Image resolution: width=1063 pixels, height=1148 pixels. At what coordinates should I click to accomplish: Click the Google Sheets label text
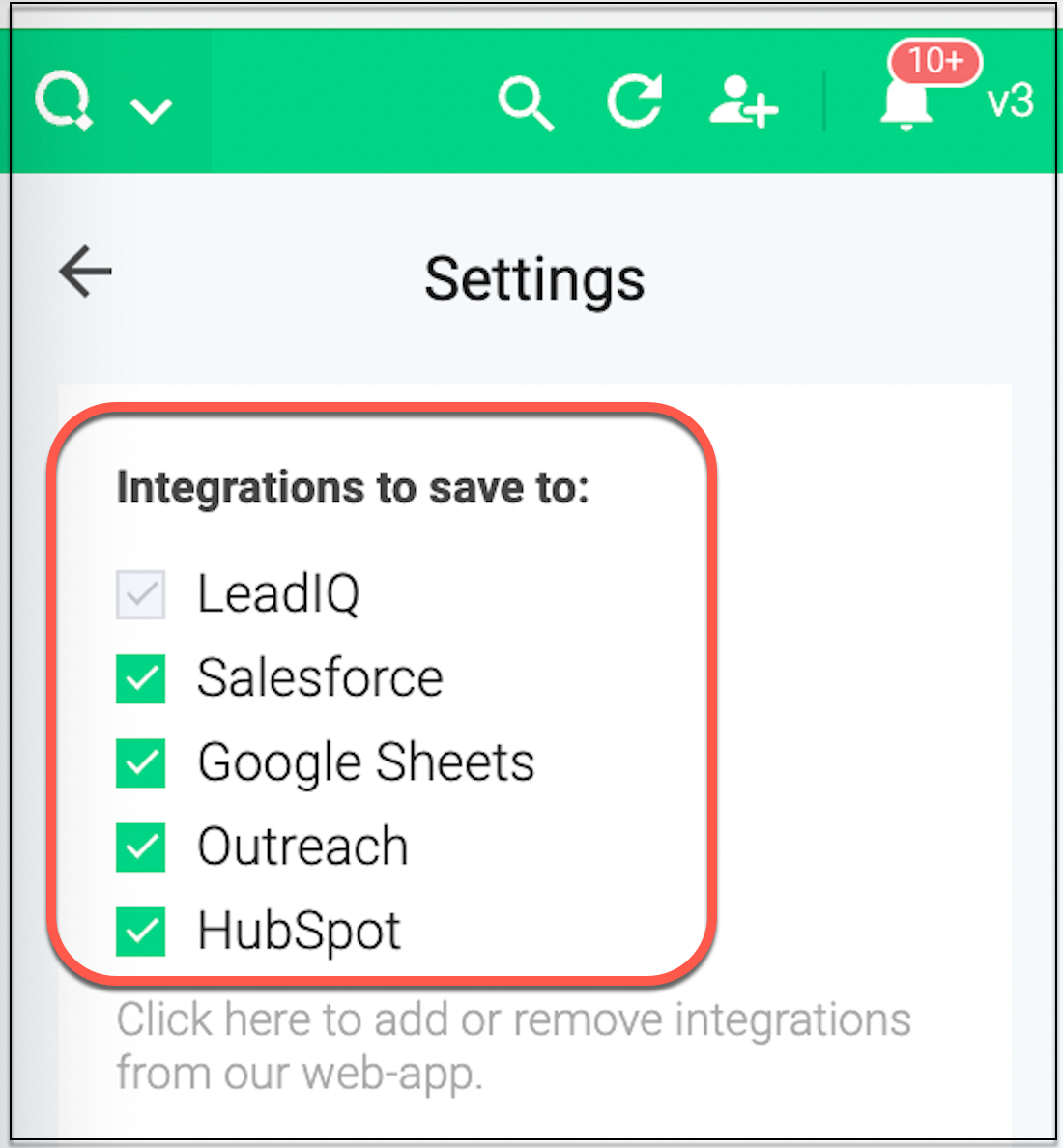pos(365,762)
